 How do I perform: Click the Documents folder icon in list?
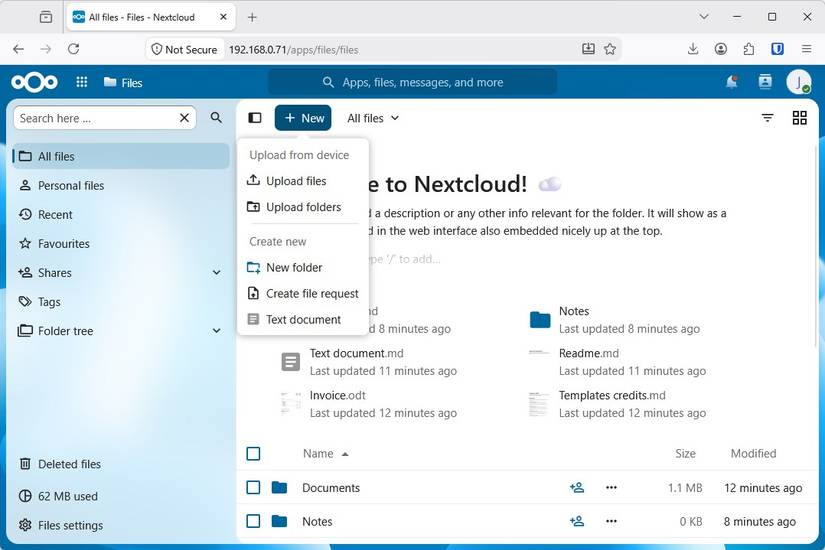(279, 488)
